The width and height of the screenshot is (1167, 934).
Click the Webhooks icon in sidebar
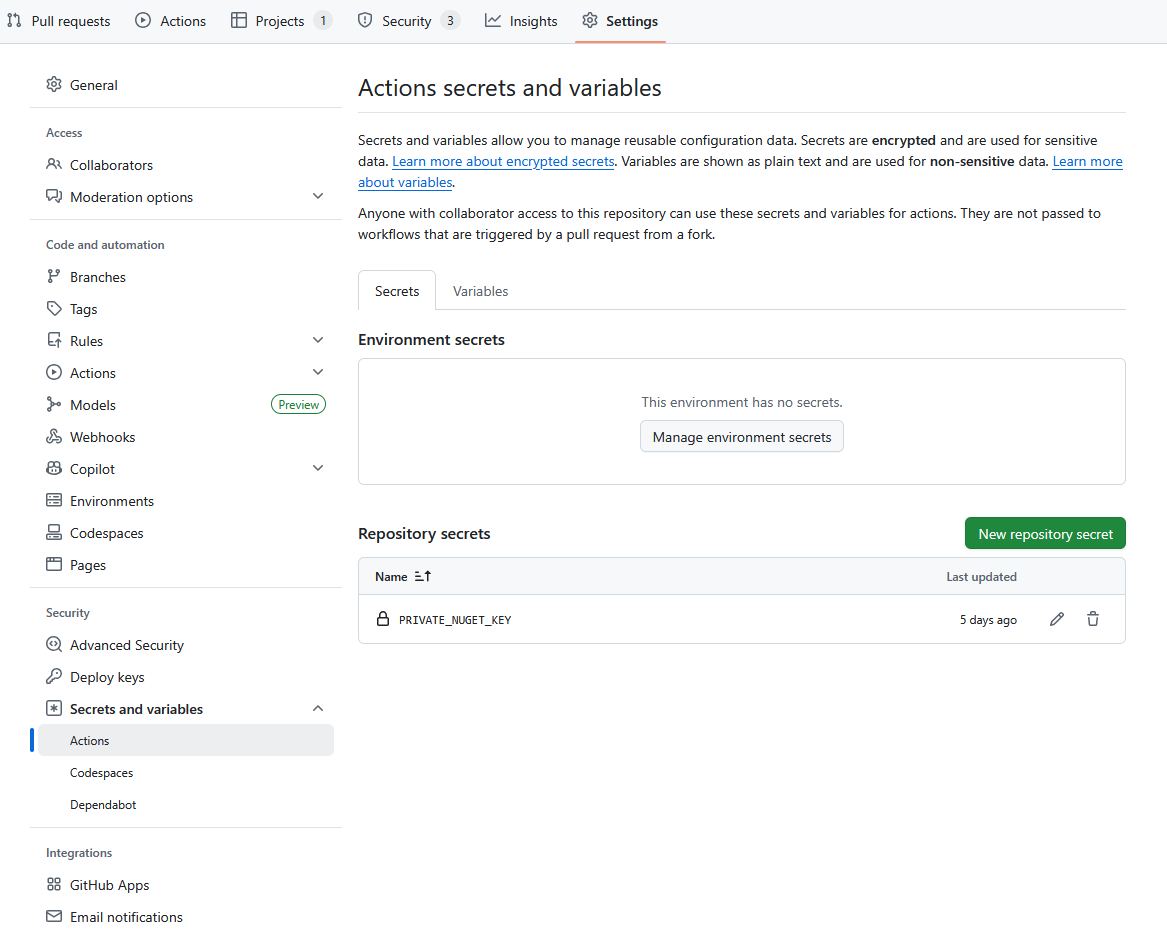(54, 437)
